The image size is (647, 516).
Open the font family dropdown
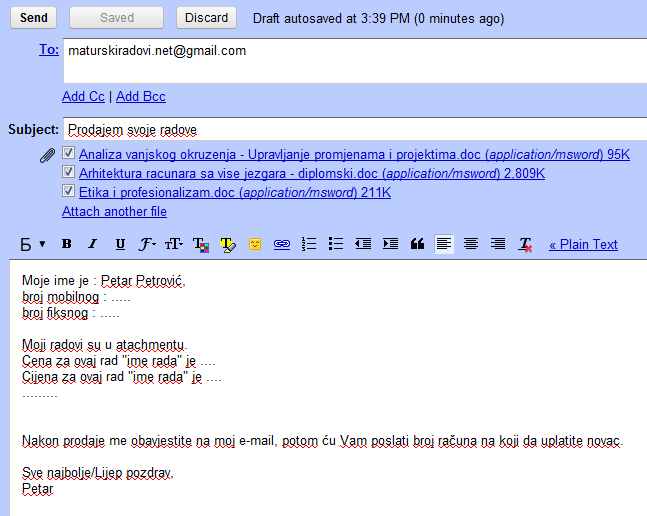(147, 244)
